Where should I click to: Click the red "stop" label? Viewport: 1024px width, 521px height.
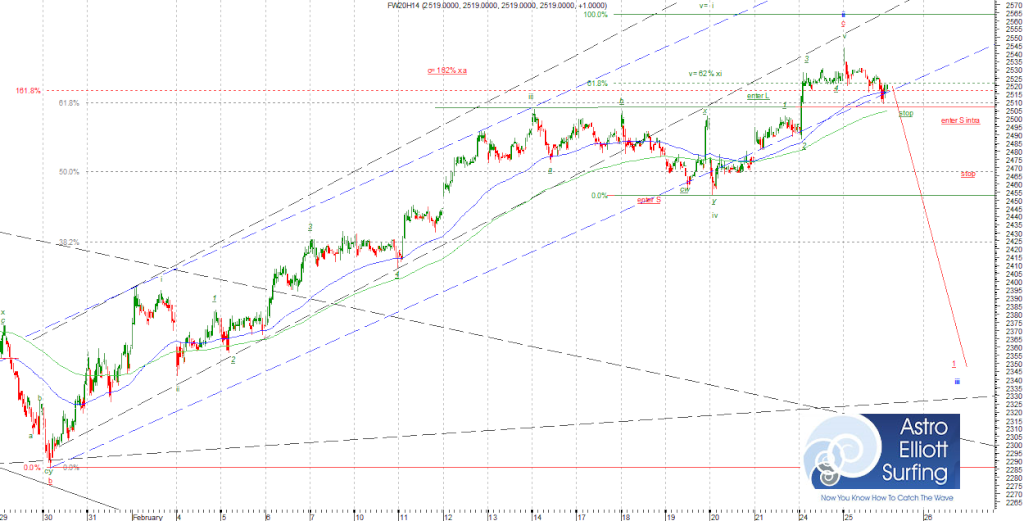(x=968, y=174)
